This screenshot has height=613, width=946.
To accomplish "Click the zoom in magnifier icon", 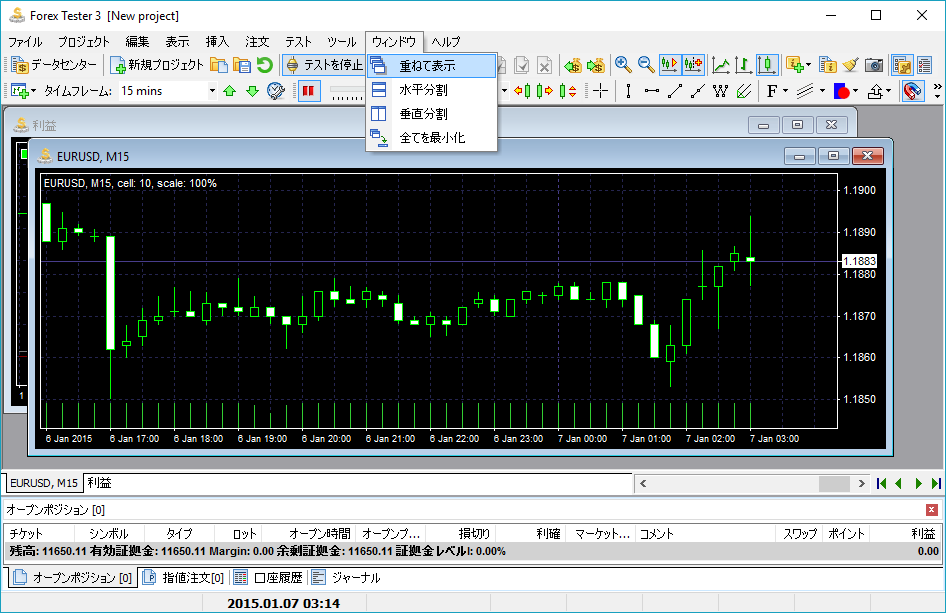I will 623,65.
